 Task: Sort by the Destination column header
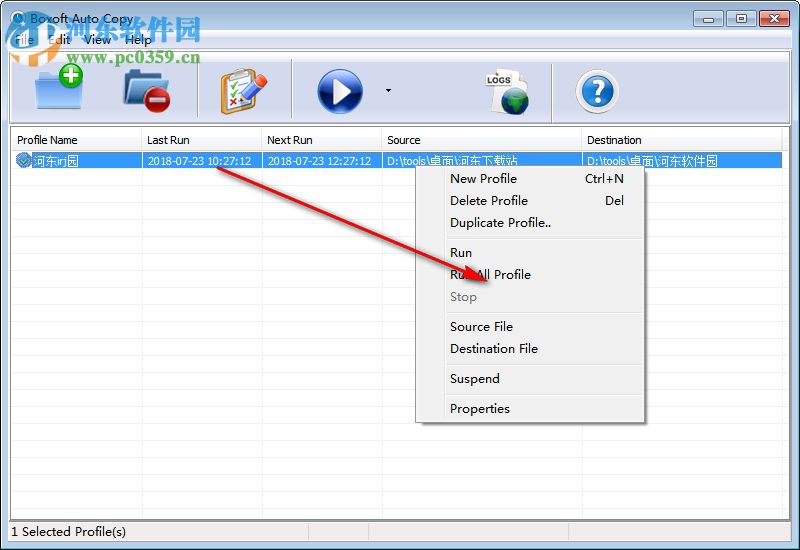pos(682,140)
